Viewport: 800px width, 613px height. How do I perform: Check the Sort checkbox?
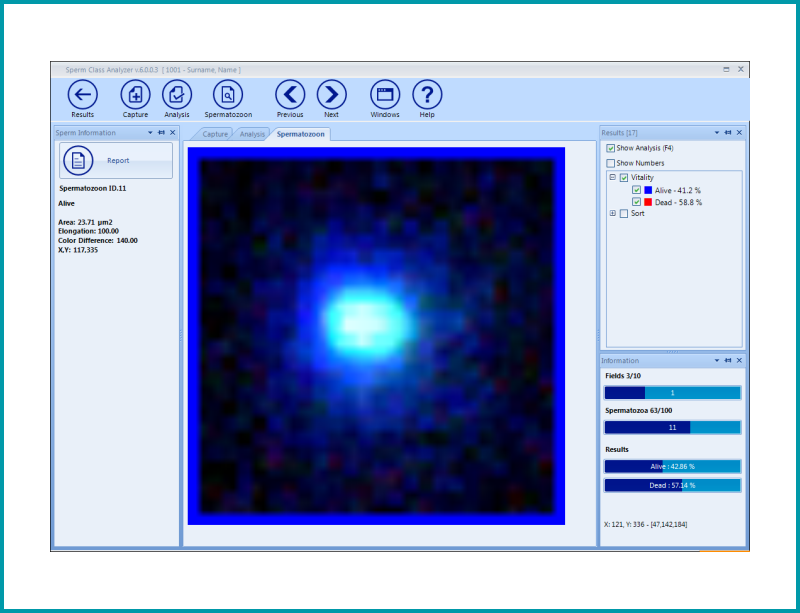[623, 214]
